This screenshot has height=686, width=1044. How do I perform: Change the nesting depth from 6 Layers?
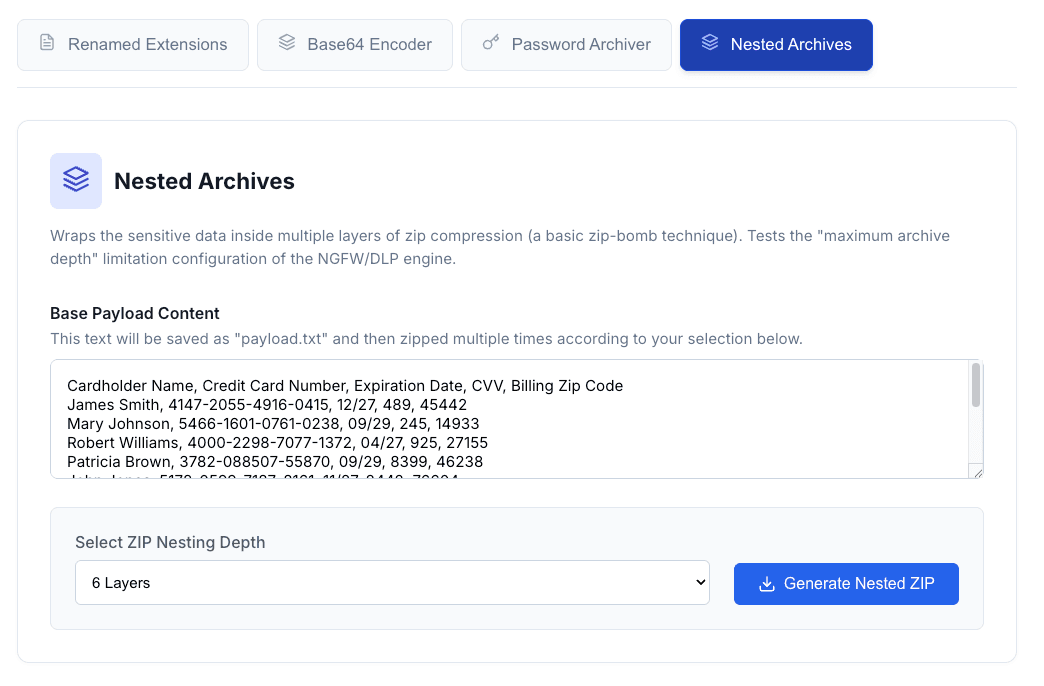(392, 582)
